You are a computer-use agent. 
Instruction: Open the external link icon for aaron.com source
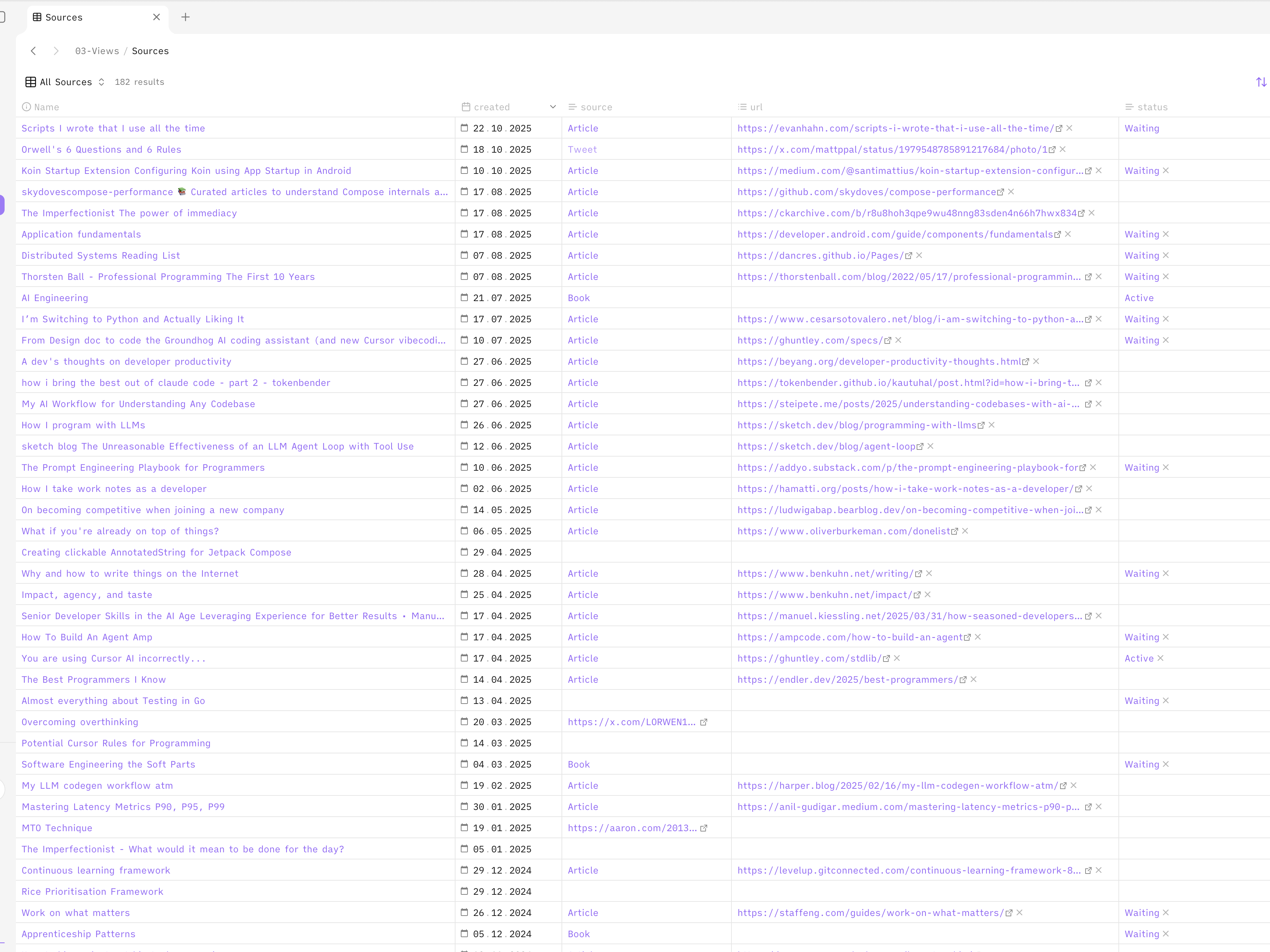704,828
